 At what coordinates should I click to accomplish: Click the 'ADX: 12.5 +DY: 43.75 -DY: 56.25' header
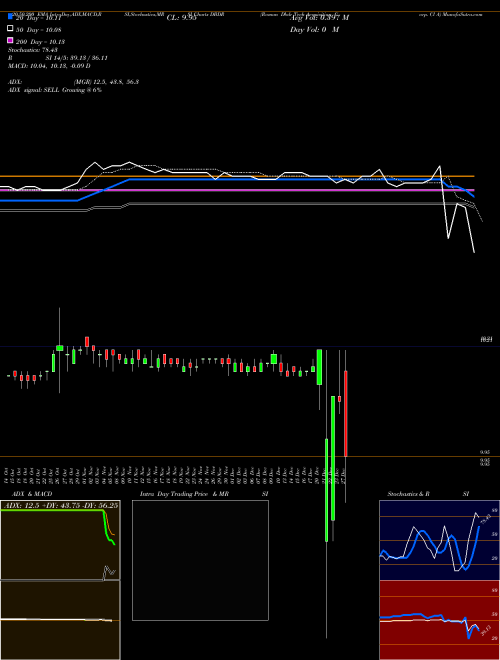click(60, 505)
